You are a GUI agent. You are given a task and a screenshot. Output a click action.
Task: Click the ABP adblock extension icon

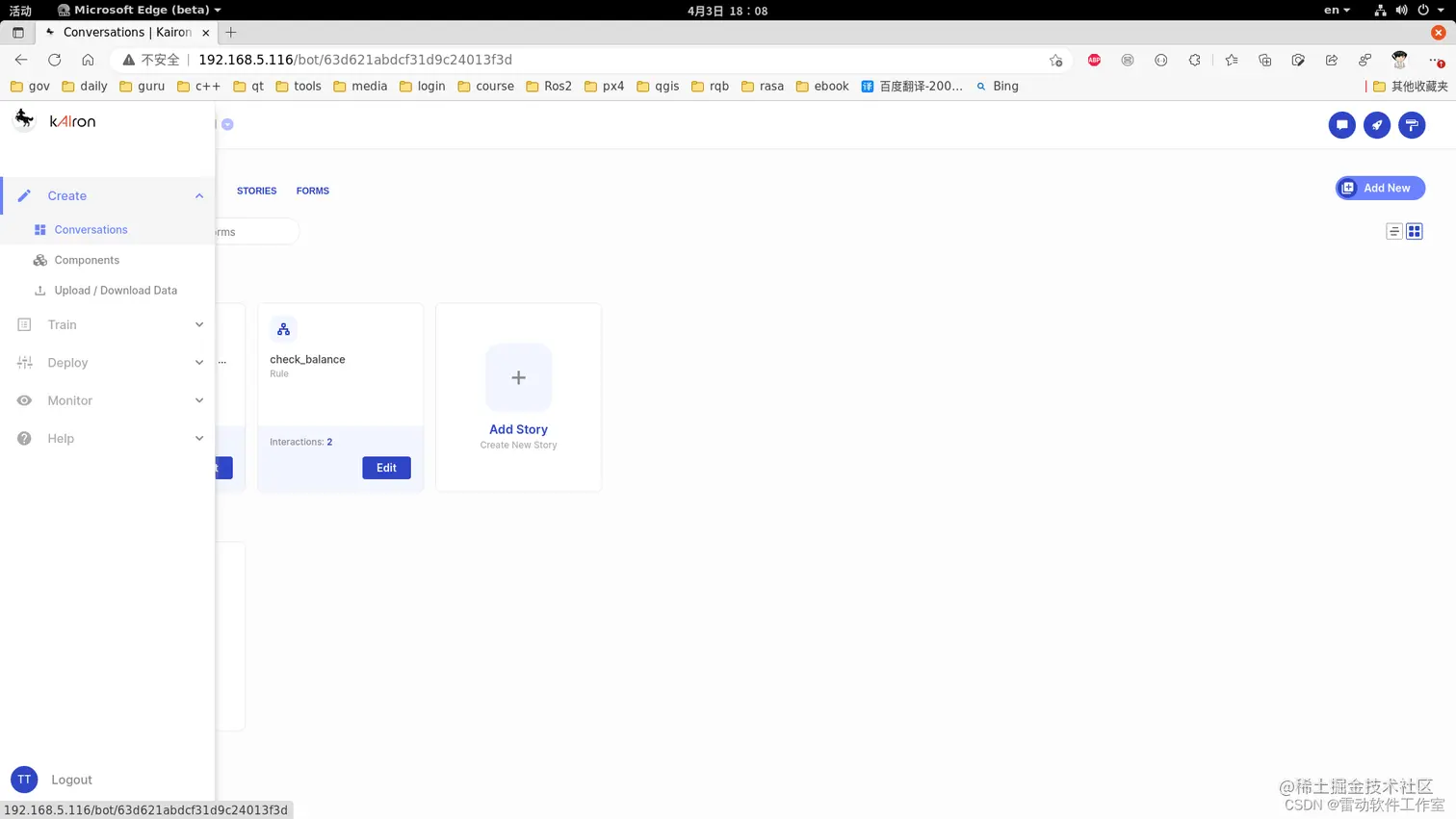click(x=1094, y=60)
